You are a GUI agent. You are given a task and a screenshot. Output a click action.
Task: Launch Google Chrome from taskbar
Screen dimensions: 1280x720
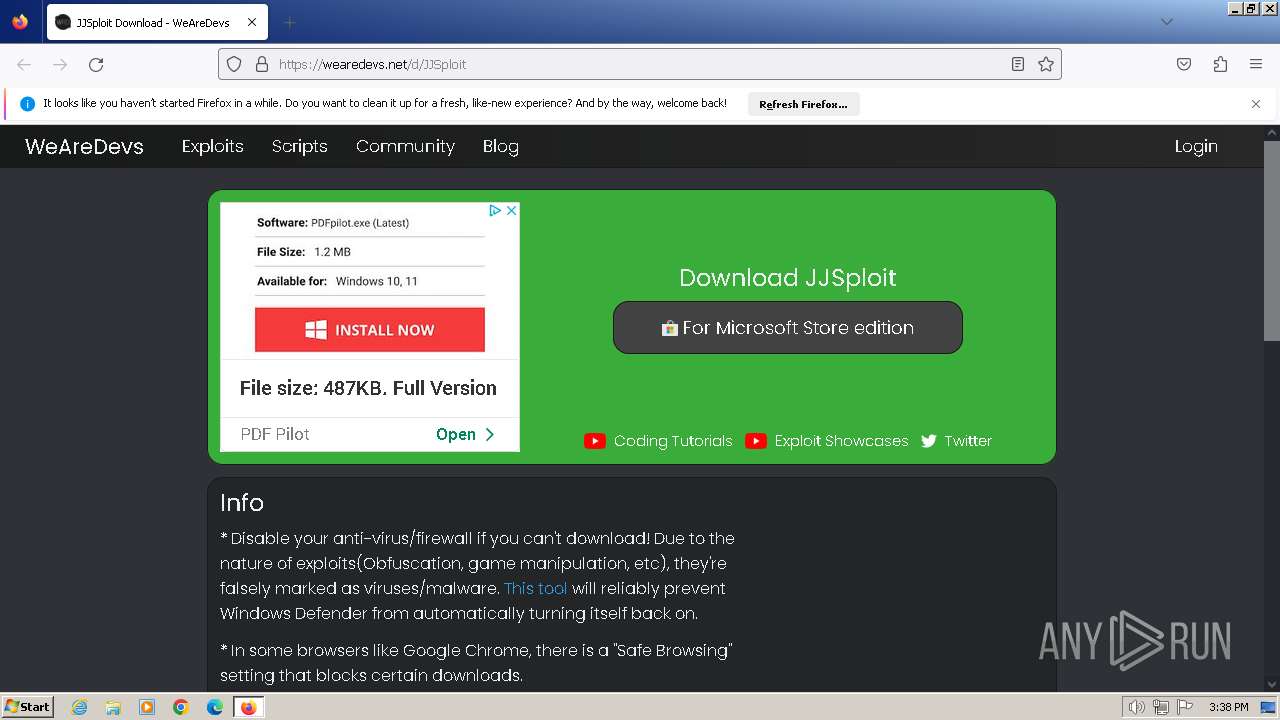click(181, 707)
